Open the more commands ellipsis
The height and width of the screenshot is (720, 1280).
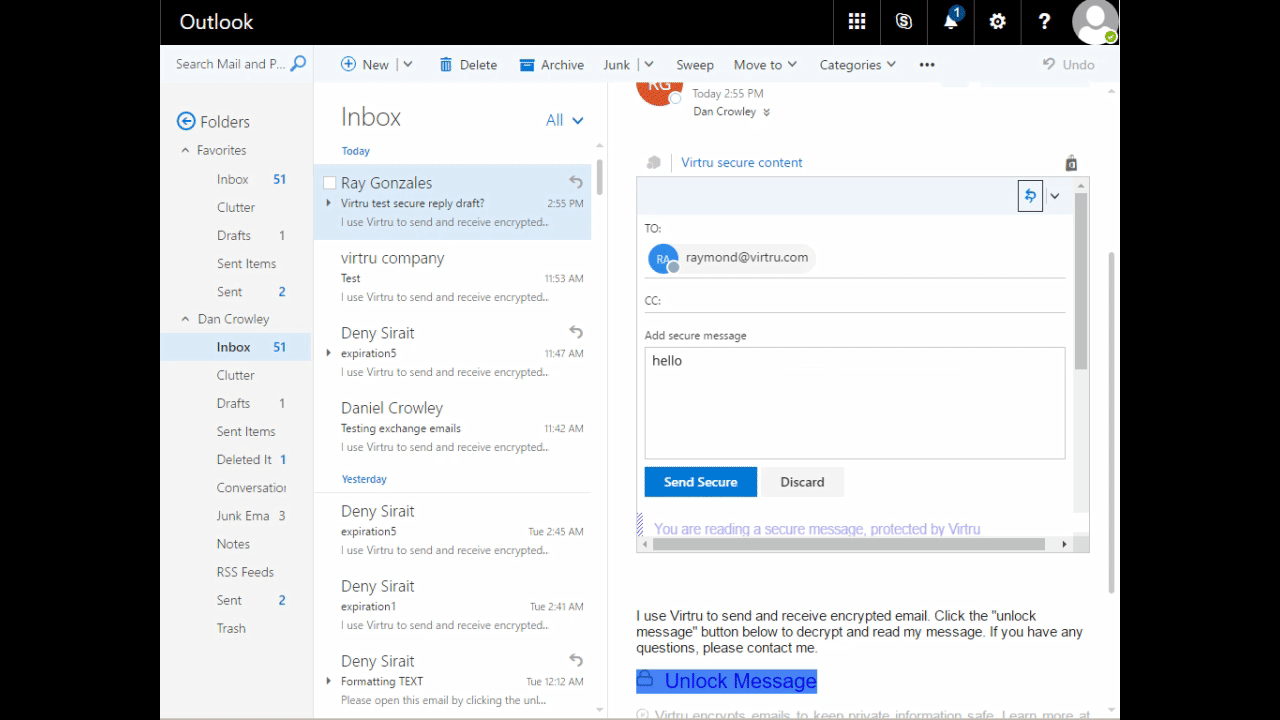pos(927,65)
